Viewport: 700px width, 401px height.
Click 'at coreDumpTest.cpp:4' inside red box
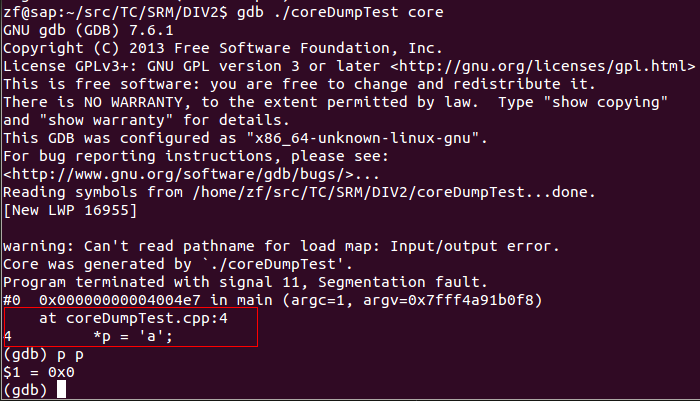(x=133, y=318)
